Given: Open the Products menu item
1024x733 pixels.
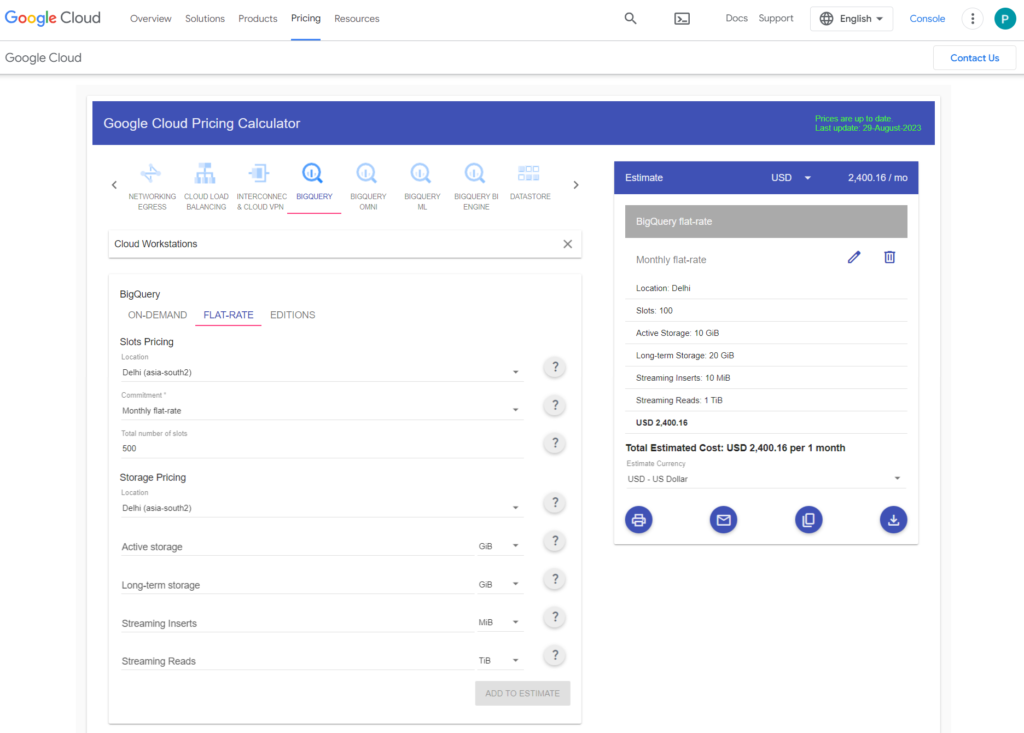Looking at the screenshot, I should pyautogui.click(x=258, y=19).
